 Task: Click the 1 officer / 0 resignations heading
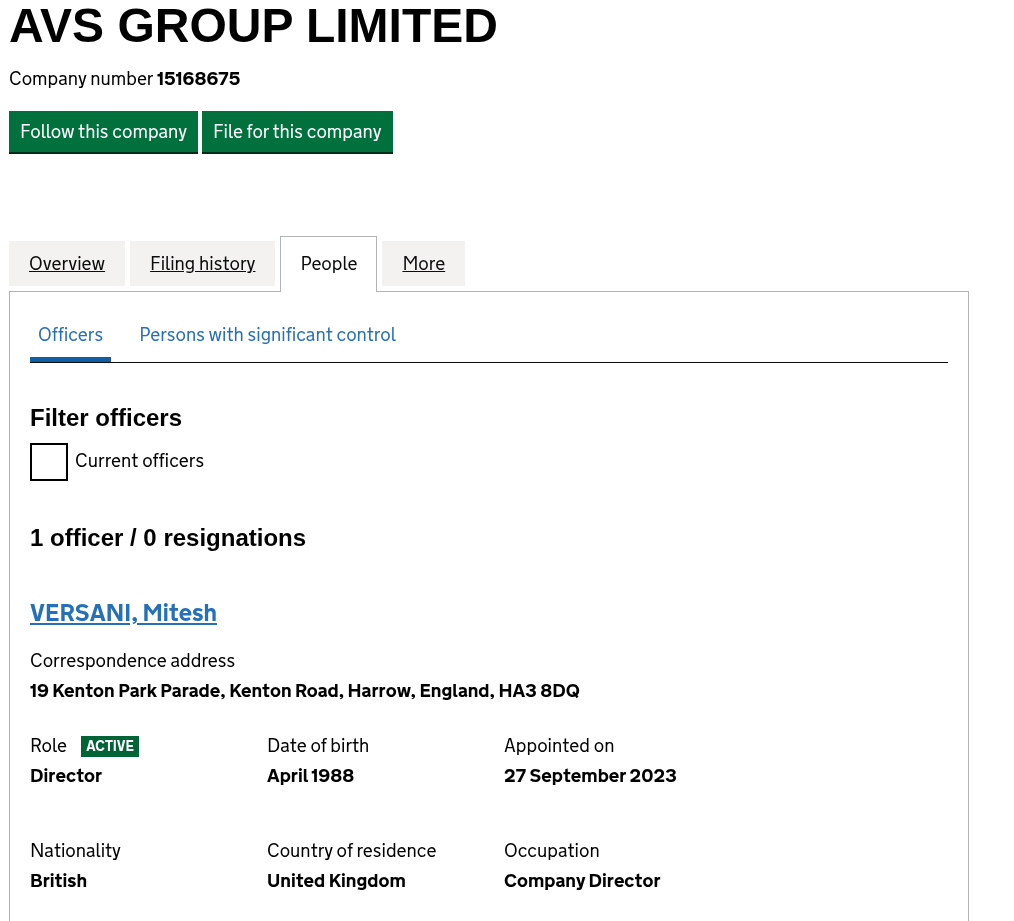click(168, 538)
